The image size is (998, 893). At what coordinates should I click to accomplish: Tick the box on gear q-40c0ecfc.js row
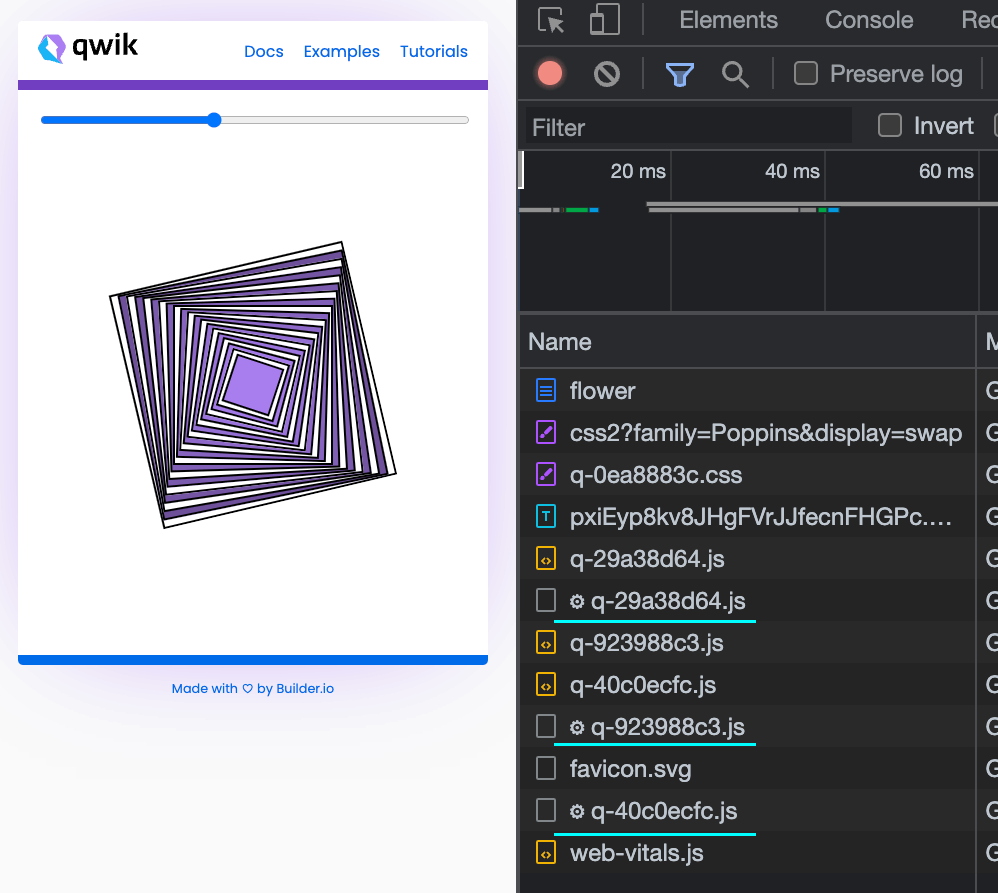(x=545, y=810)
